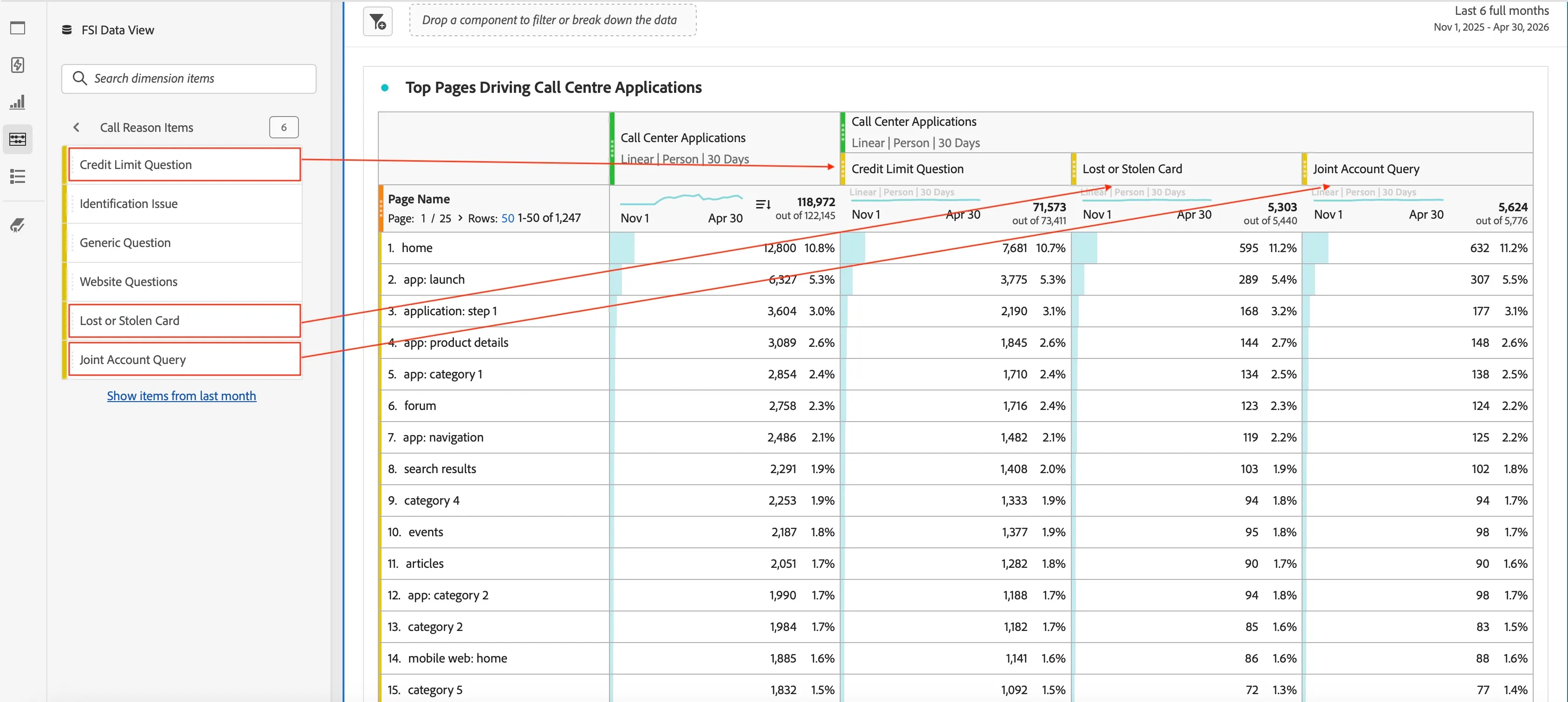This screenshot has width=1568, height=702.
Task: Open the date range Last 6 full months
Action: click(1490, 18)
